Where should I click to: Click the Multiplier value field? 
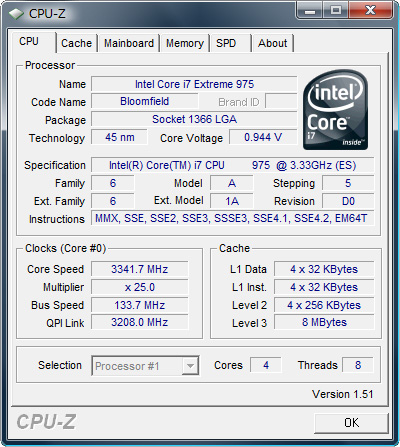click(x=139, y=287)
